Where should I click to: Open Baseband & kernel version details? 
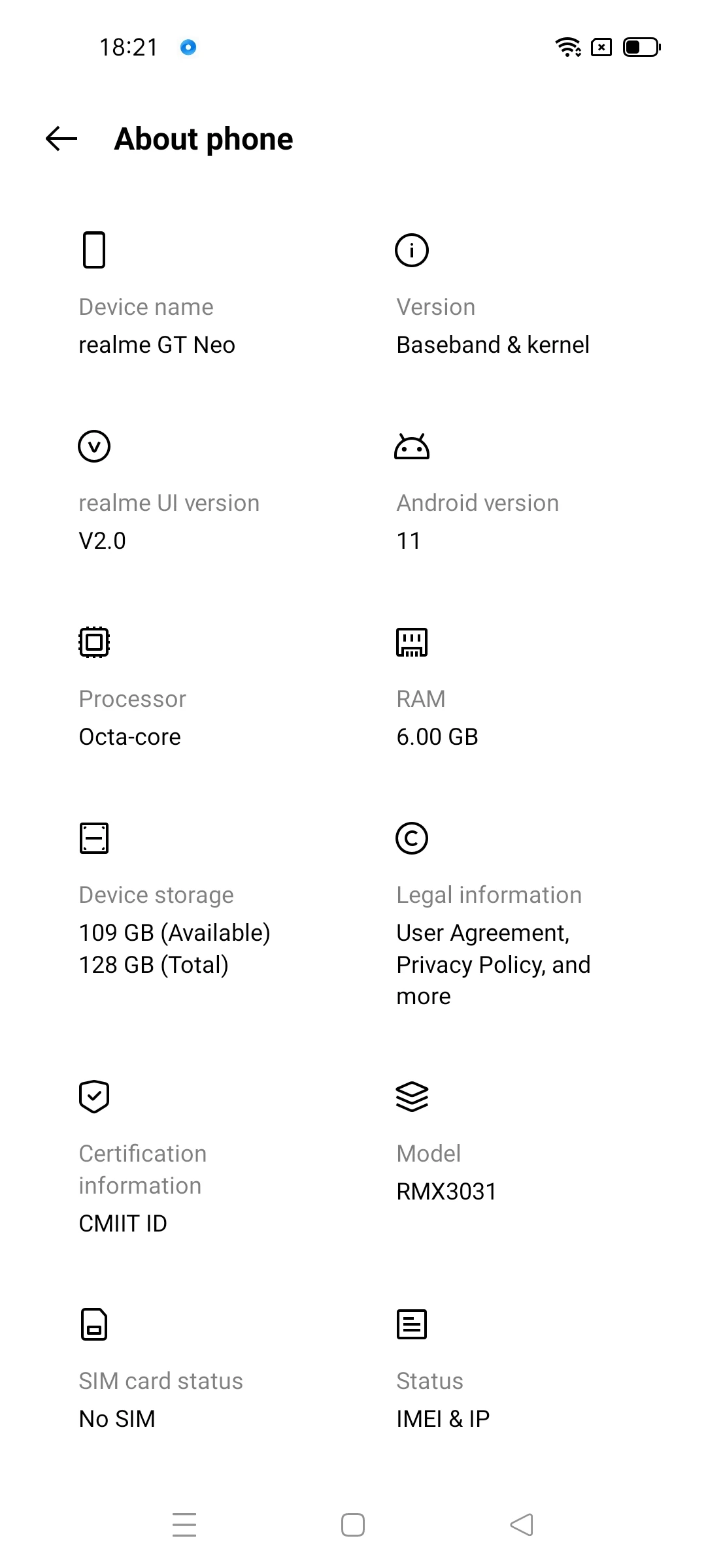(493, 344)
